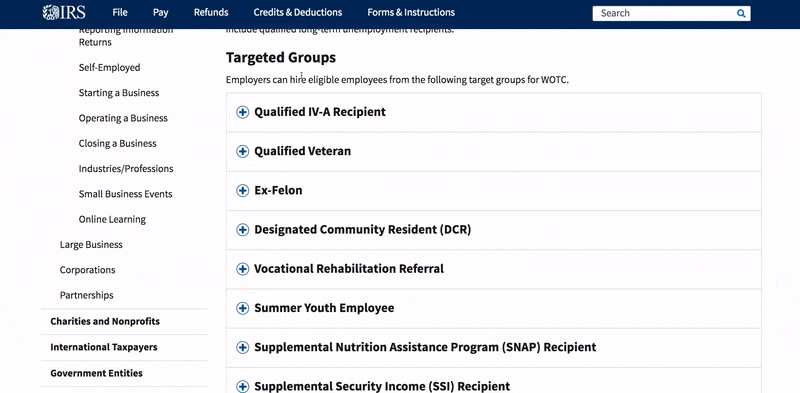The height and width of the screenshot is (393, 800).
Task: Click the plus icon beside Qualified IV-A Recipient
Action: [x=242, y=112]
